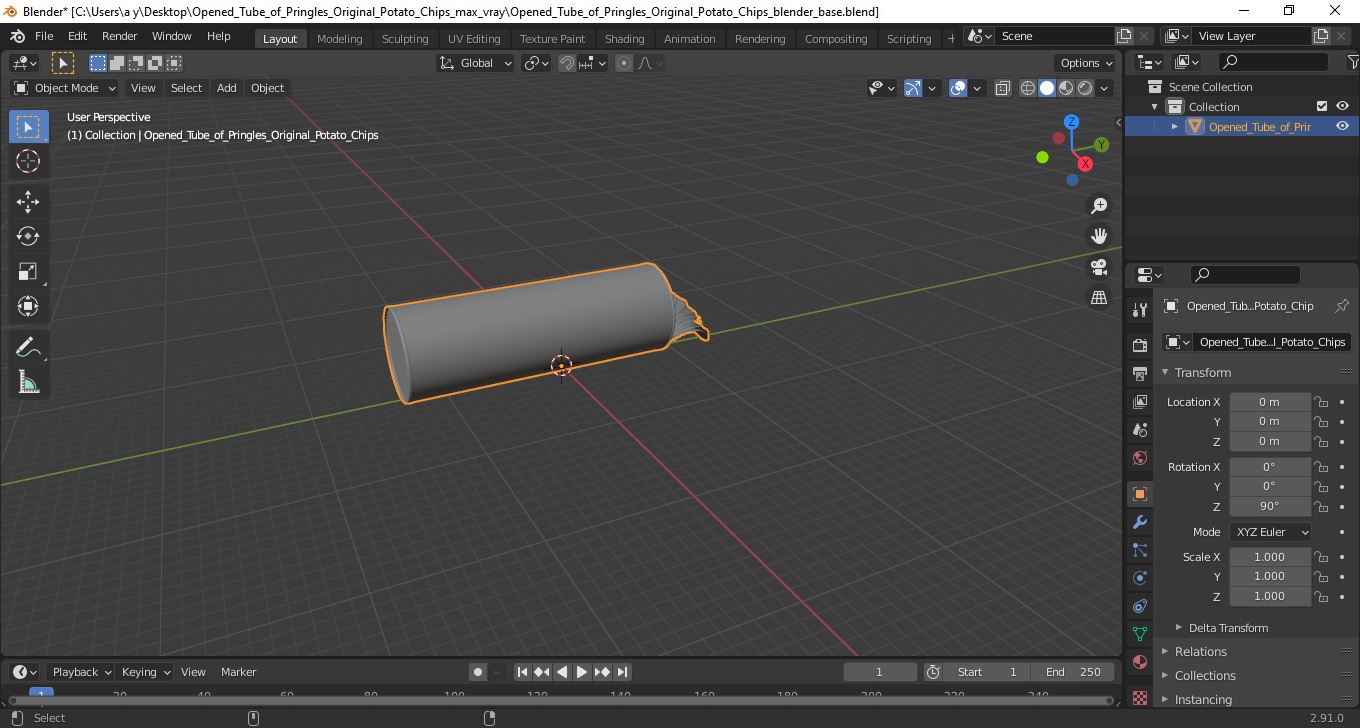The image size is (1360, 728).
Task: Open Object Mode dropdown
Action: [x=65, y=88]
